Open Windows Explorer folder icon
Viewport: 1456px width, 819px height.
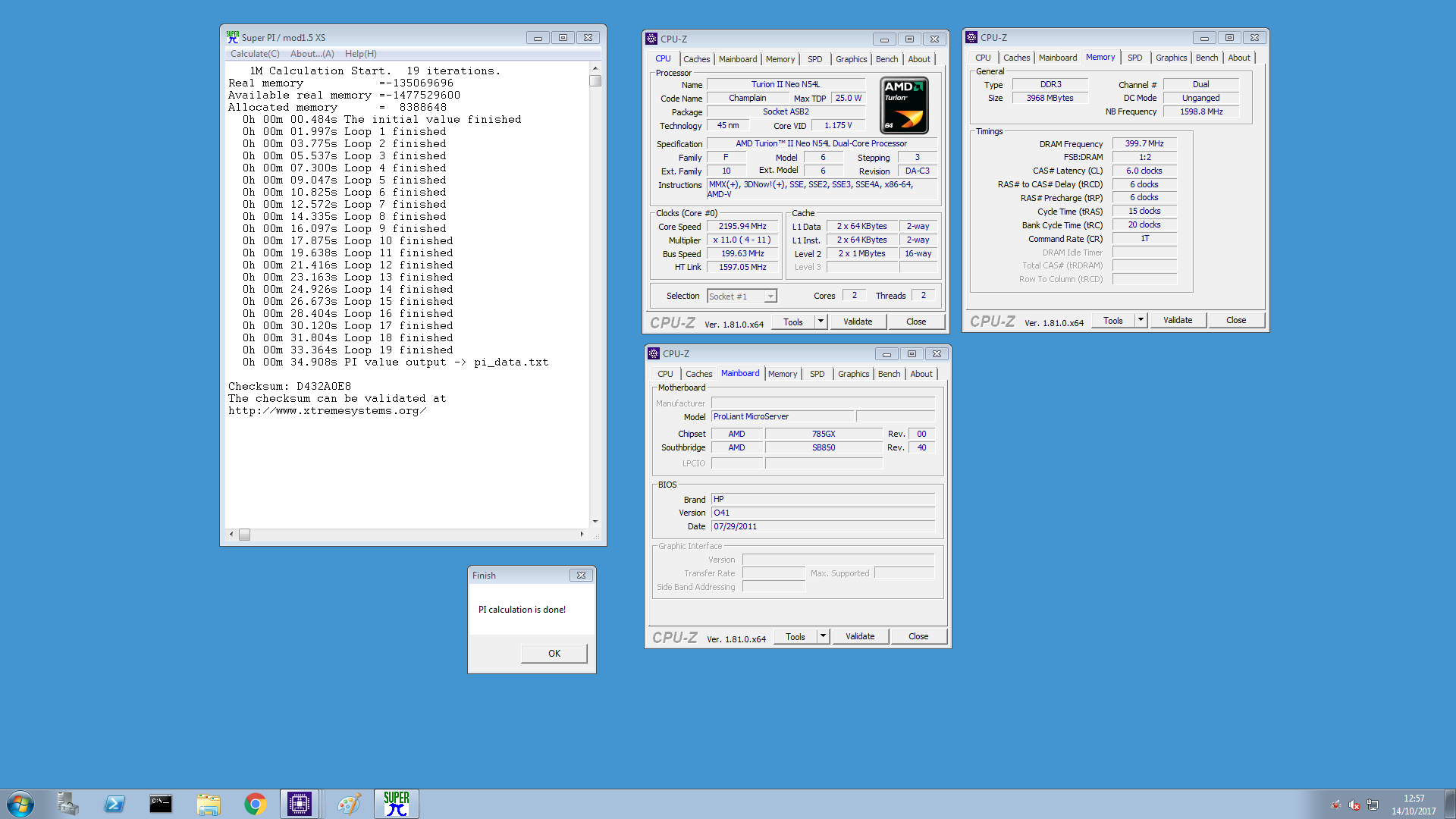pos(208,804)
